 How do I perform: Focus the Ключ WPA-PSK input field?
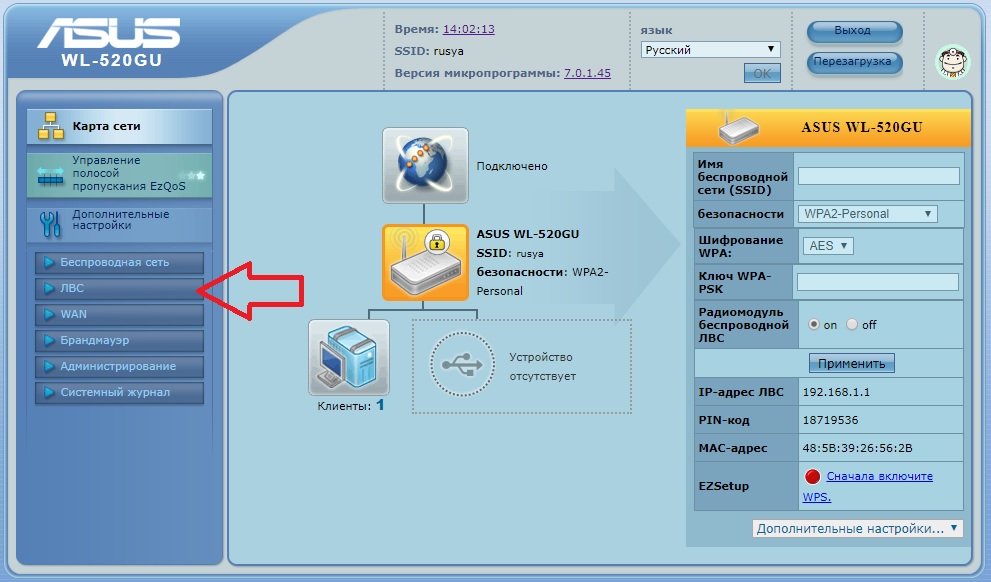tap(878, 282)
